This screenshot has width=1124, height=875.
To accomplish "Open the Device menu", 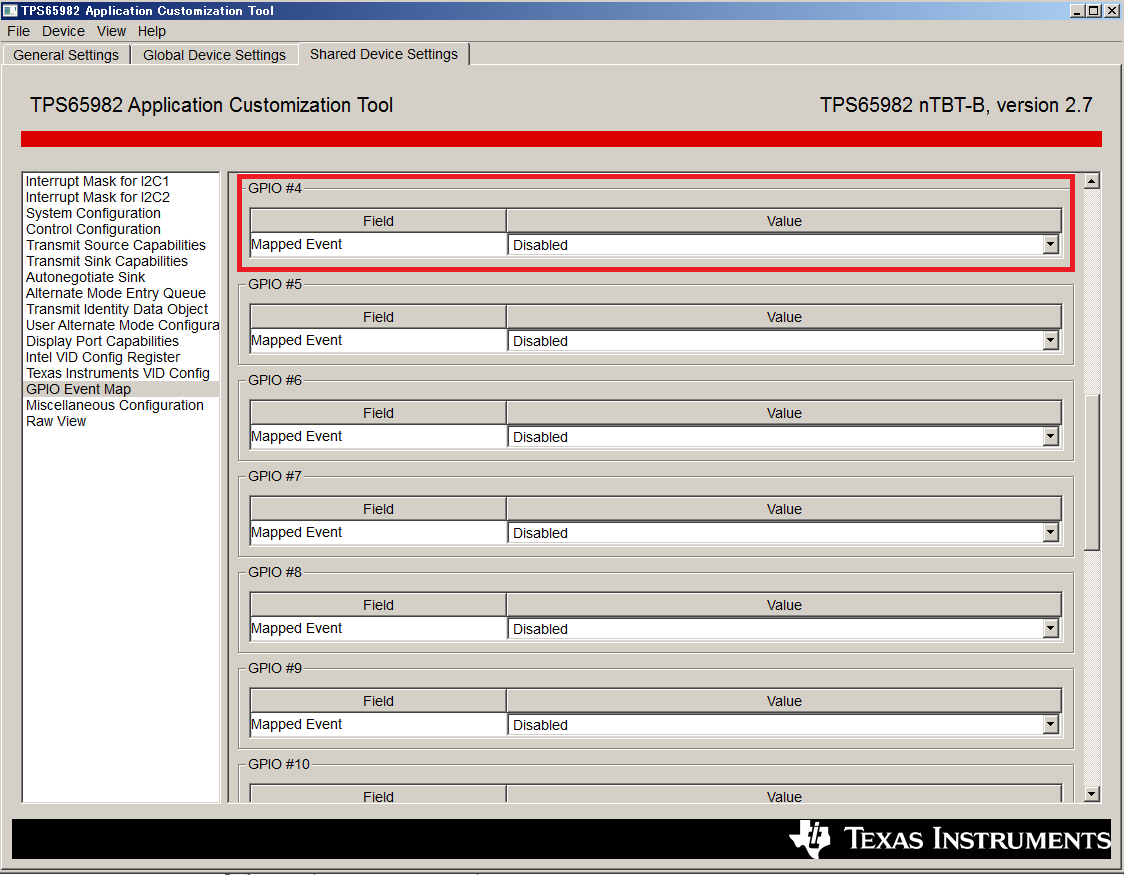I will (63, 31).
